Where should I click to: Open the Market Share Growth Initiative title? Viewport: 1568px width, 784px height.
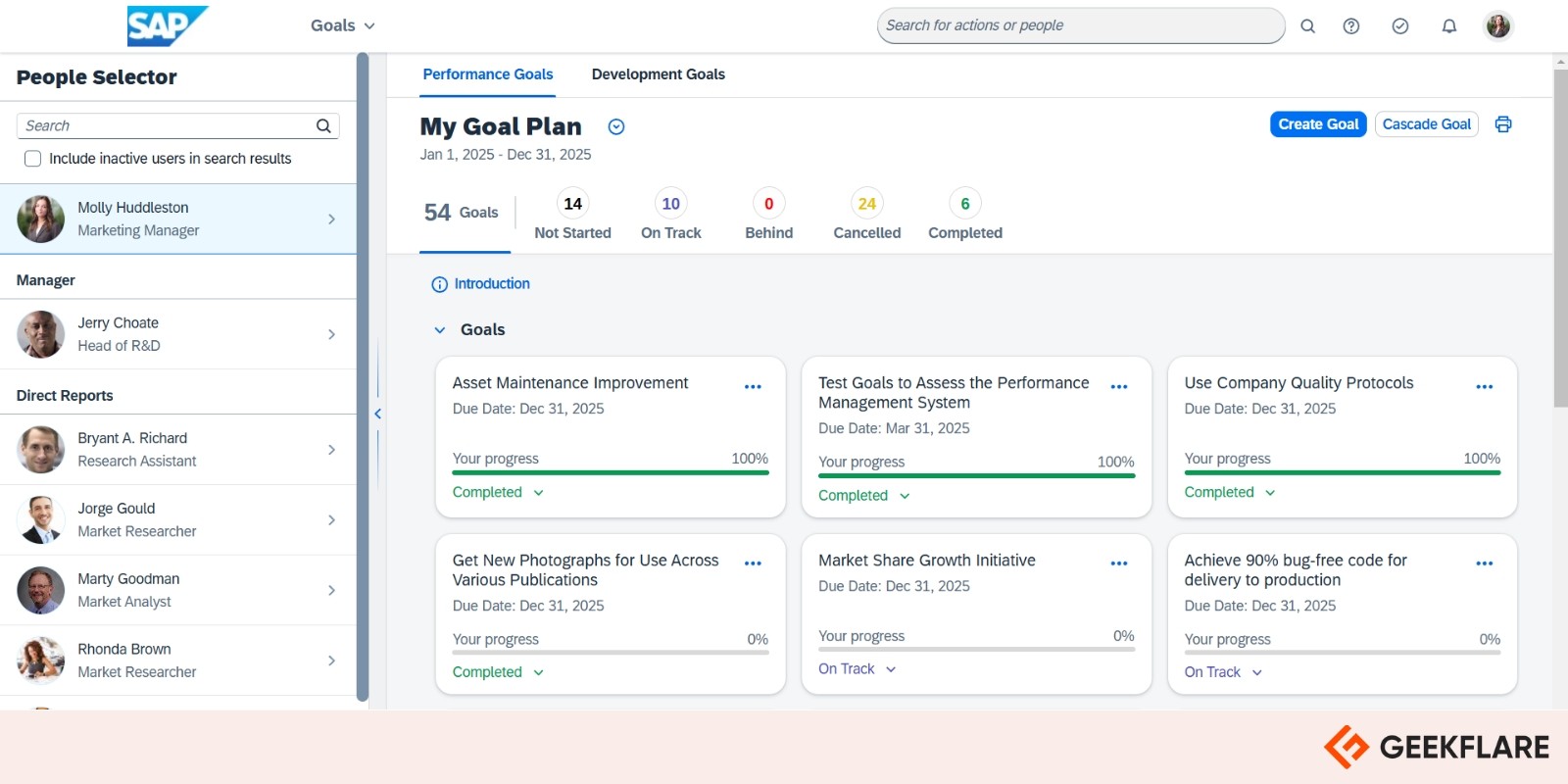[927, 561]
